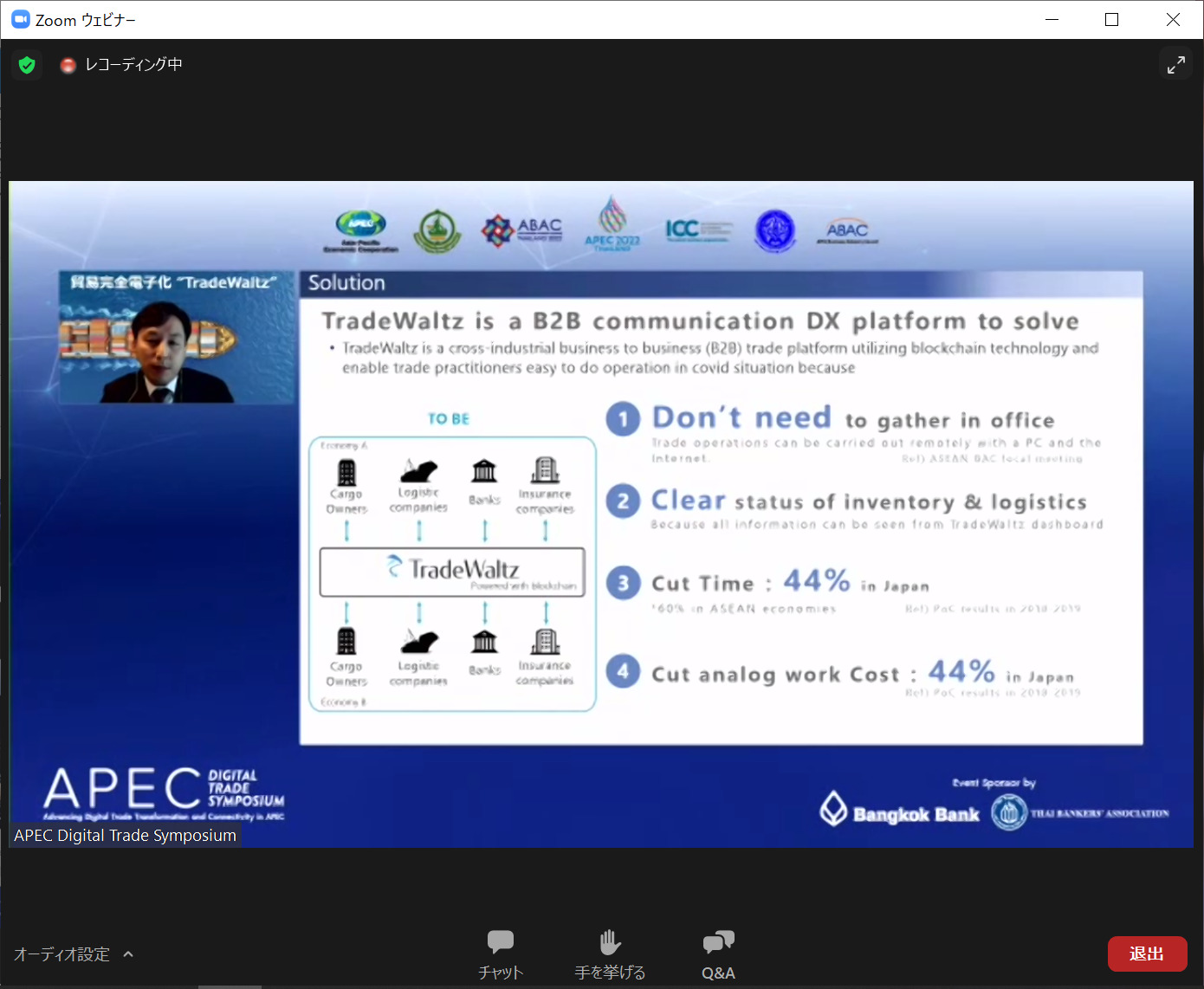Screen dimensions: 1204x989
Task: Expand the audio settings chevron menu
Action: click(128, 954)
